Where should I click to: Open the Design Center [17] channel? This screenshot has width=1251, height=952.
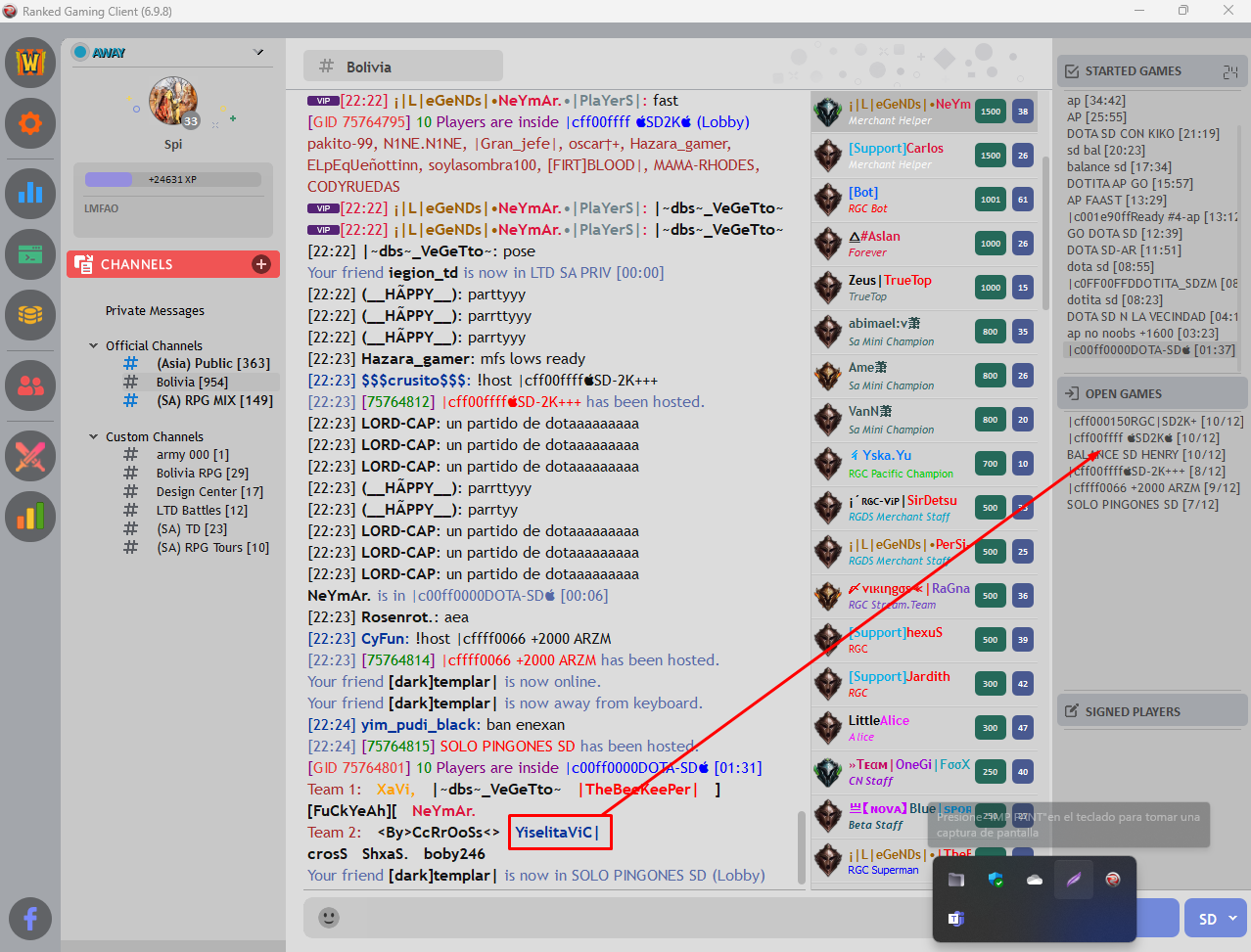209,491
